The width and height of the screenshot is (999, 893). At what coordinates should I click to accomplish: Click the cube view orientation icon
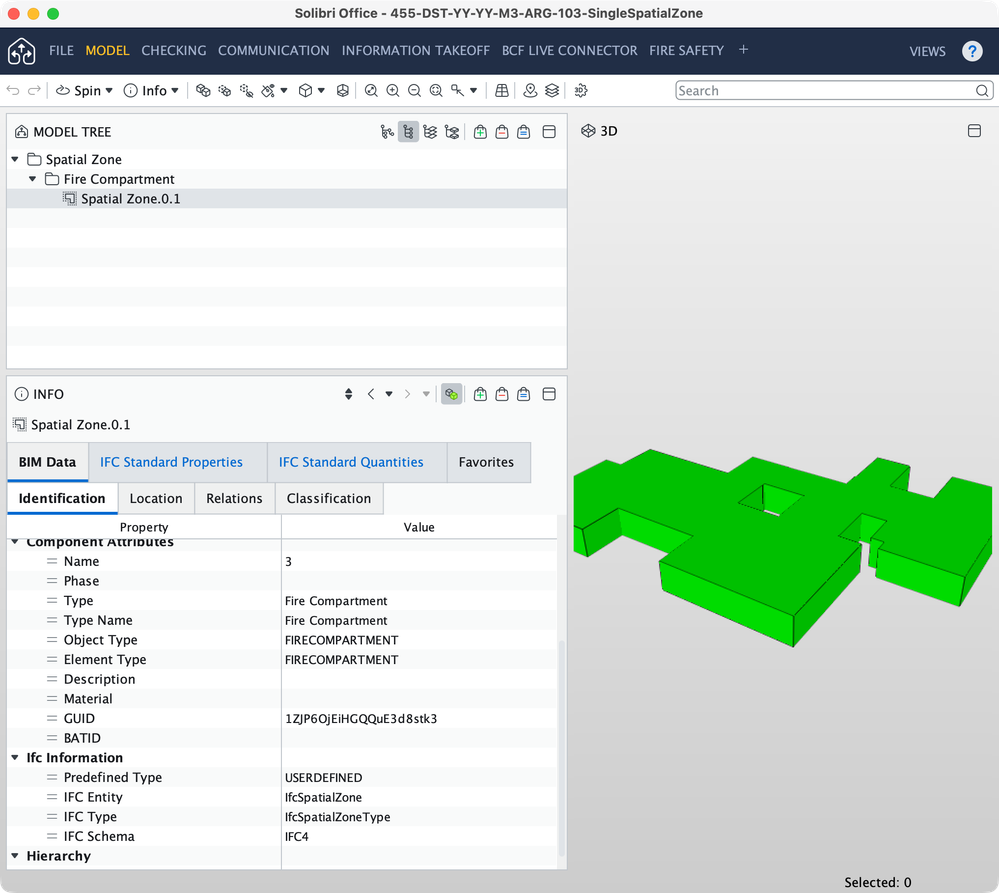point(306,90)
